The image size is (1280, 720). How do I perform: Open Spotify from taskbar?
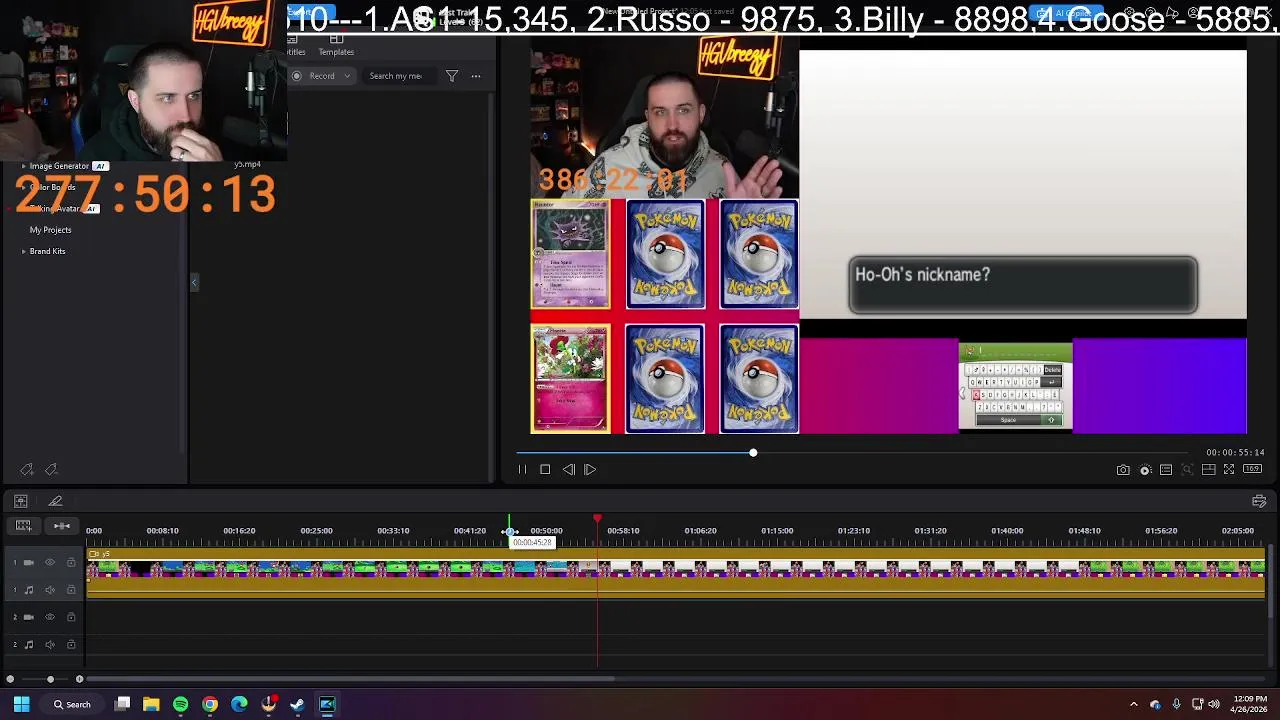180,704
